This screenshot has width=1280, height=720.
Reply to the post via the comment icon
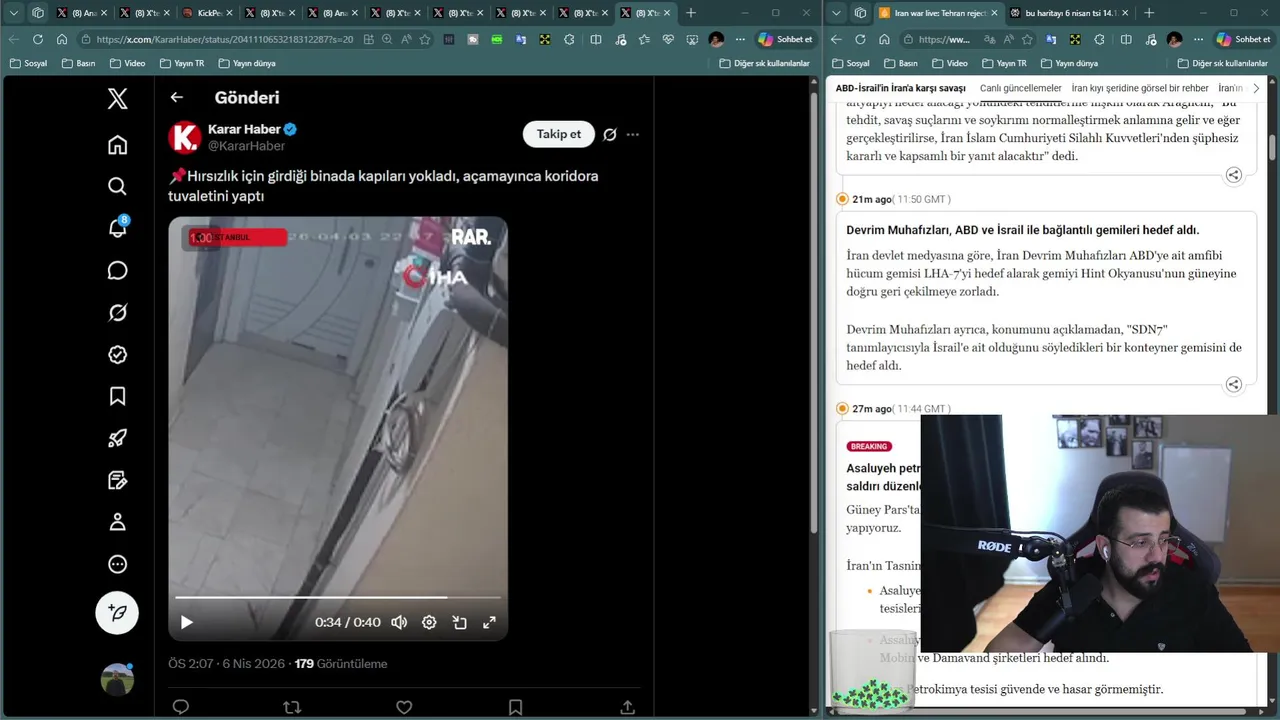(181, 707)
